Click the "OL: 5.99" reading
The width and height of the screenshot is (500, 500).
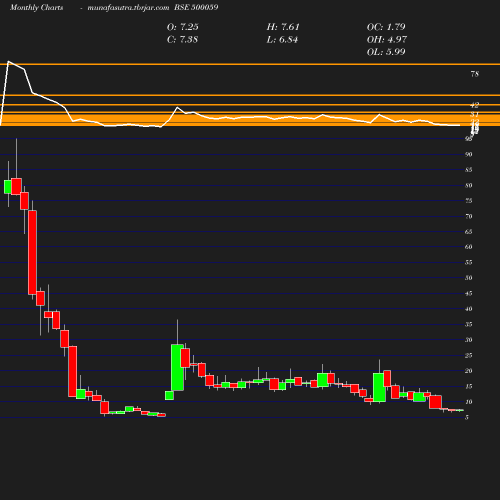point(386,52)
